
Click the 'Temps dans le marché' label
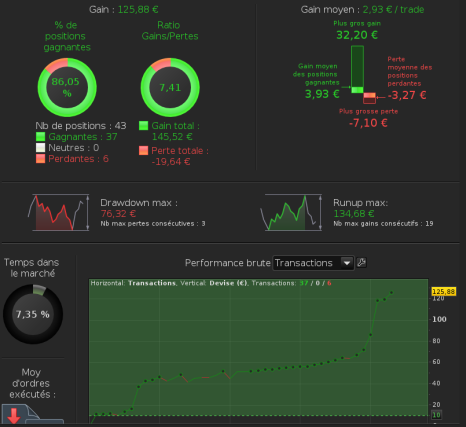tap(32, 268)
